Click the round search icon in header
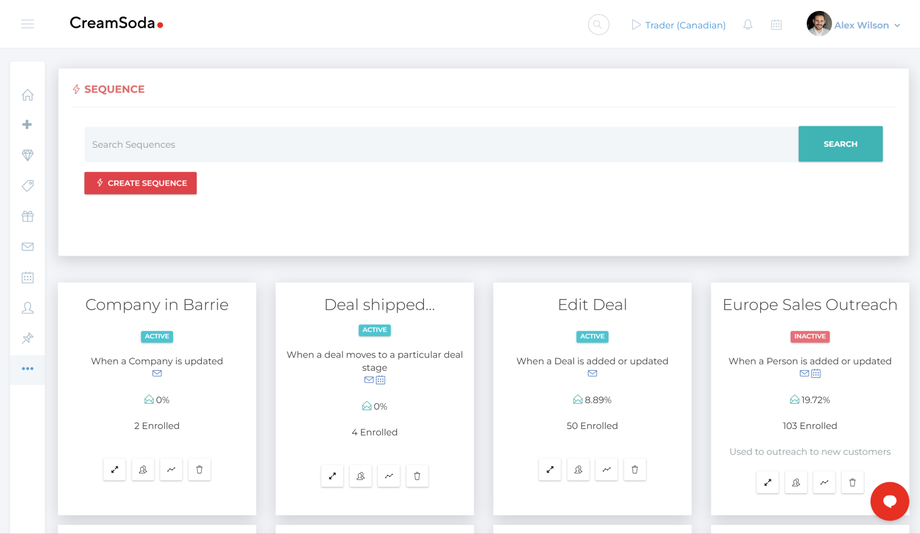 pyautogui.click(x=598, y=25)
